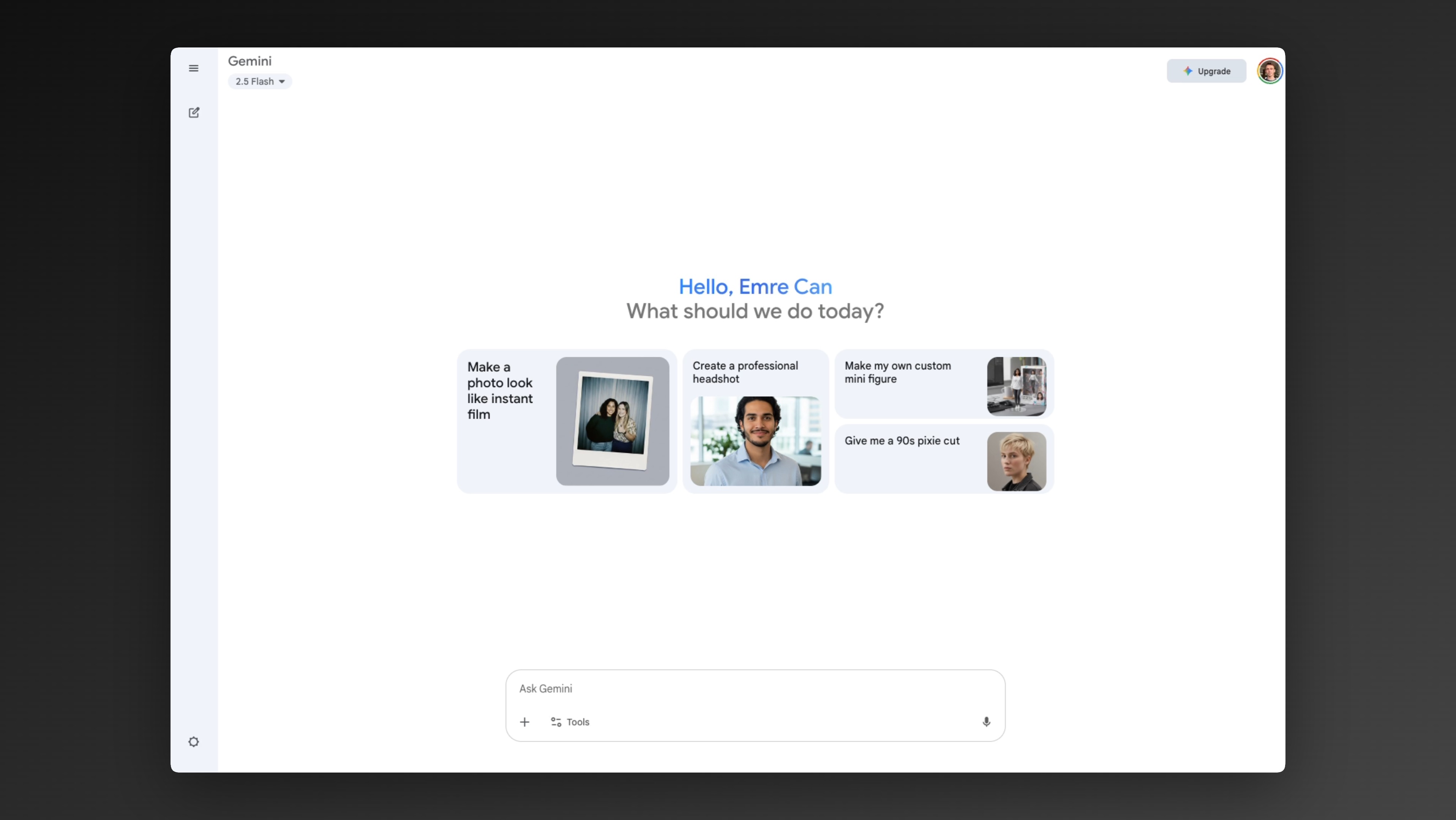The image size is (1456, 820).
Task: Click the plus icon to add files
Action: pyautogui.click(x=524, y=722)
